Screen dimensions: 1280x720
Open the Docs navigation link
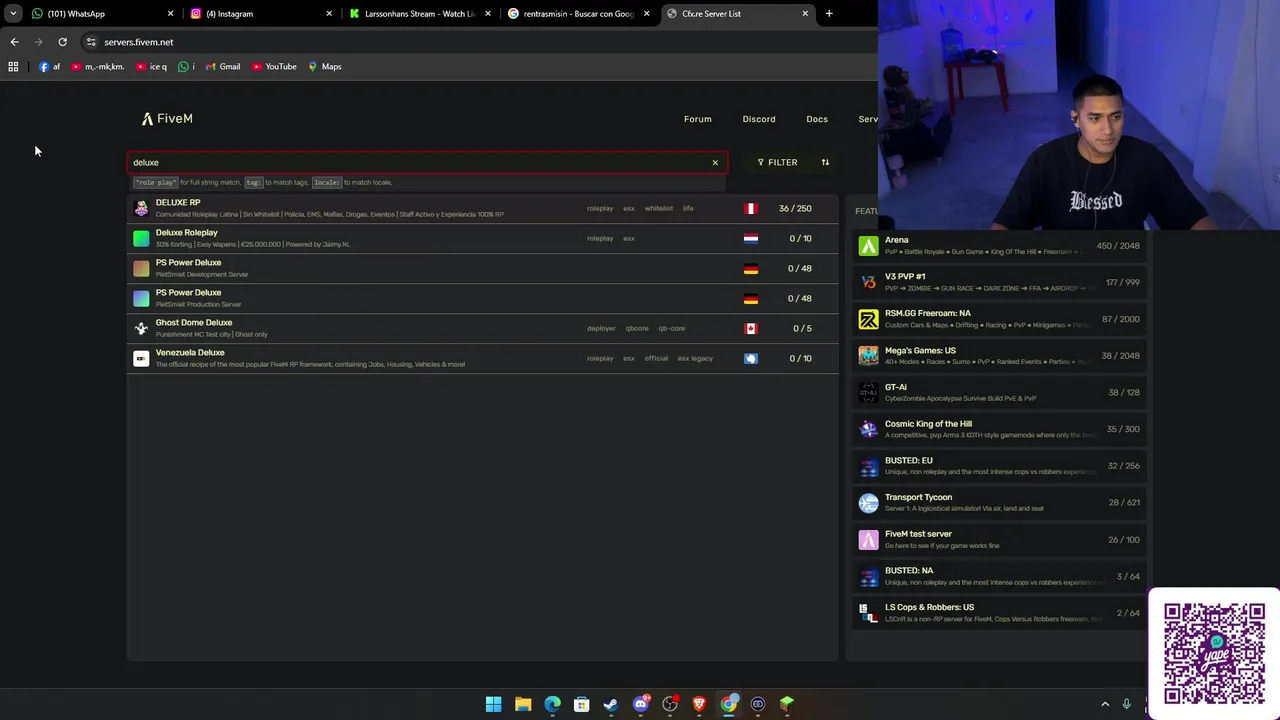817,119
